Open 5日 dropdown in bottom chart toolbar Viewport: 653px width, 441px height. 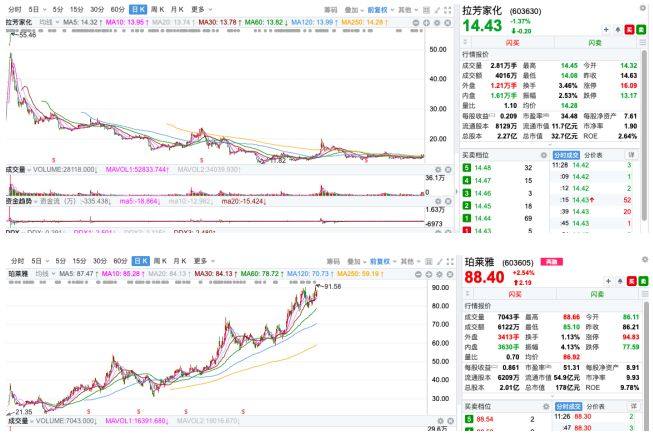(40, 261)
